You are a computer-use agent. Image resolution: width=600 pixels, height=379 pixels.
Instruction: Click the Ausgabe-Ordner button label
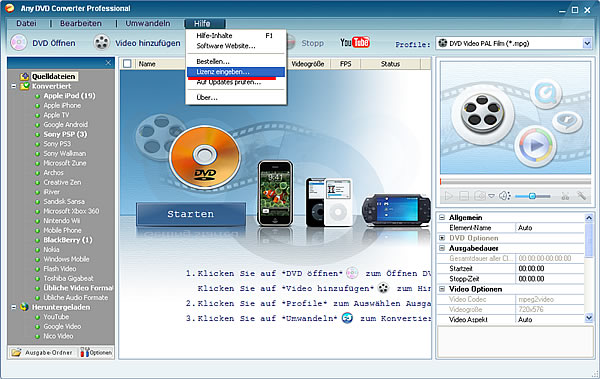pyautogui.click(x=49, y=353)
